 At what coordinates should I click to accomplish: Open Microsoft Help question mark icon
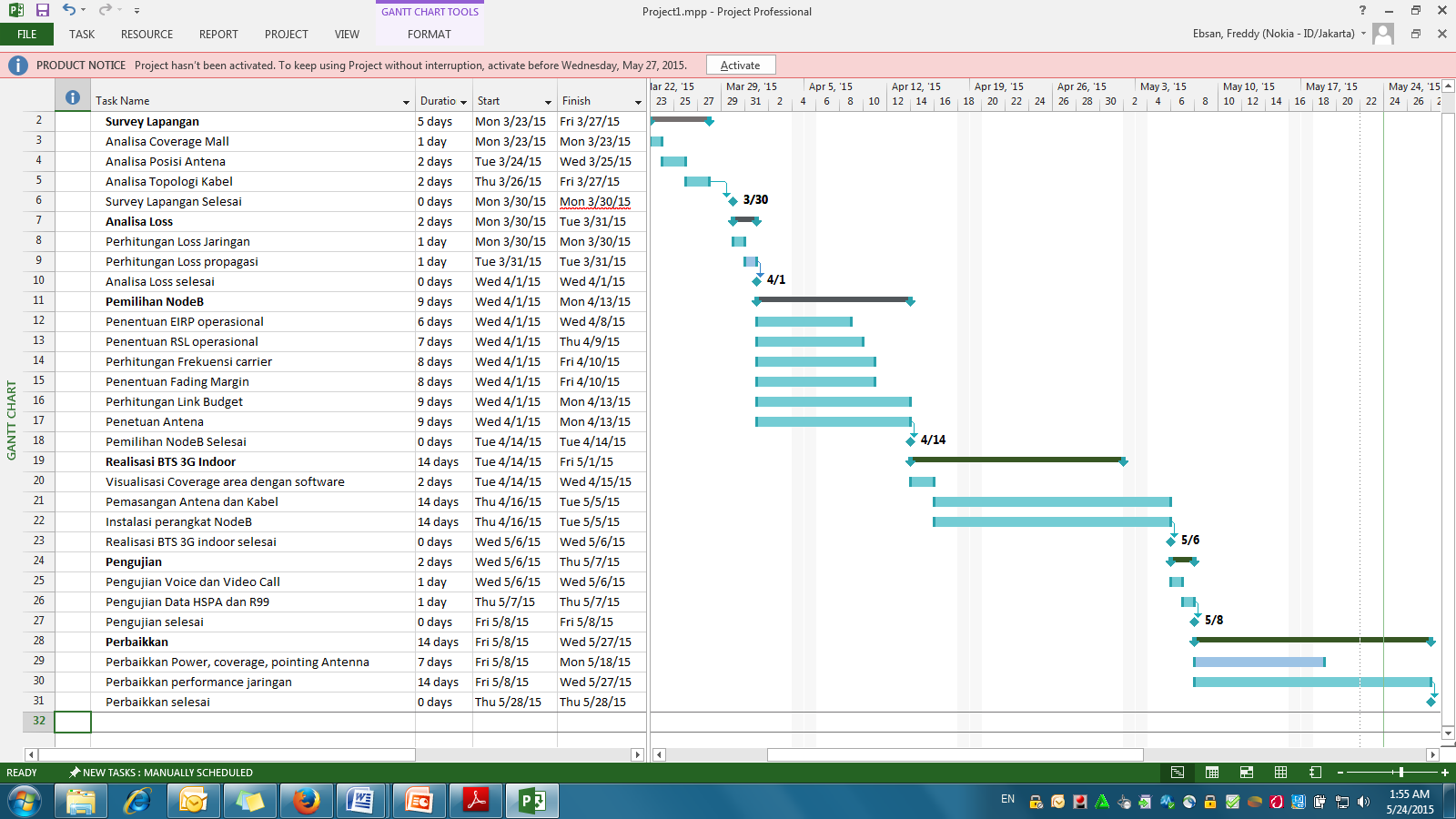point(1362,11)
